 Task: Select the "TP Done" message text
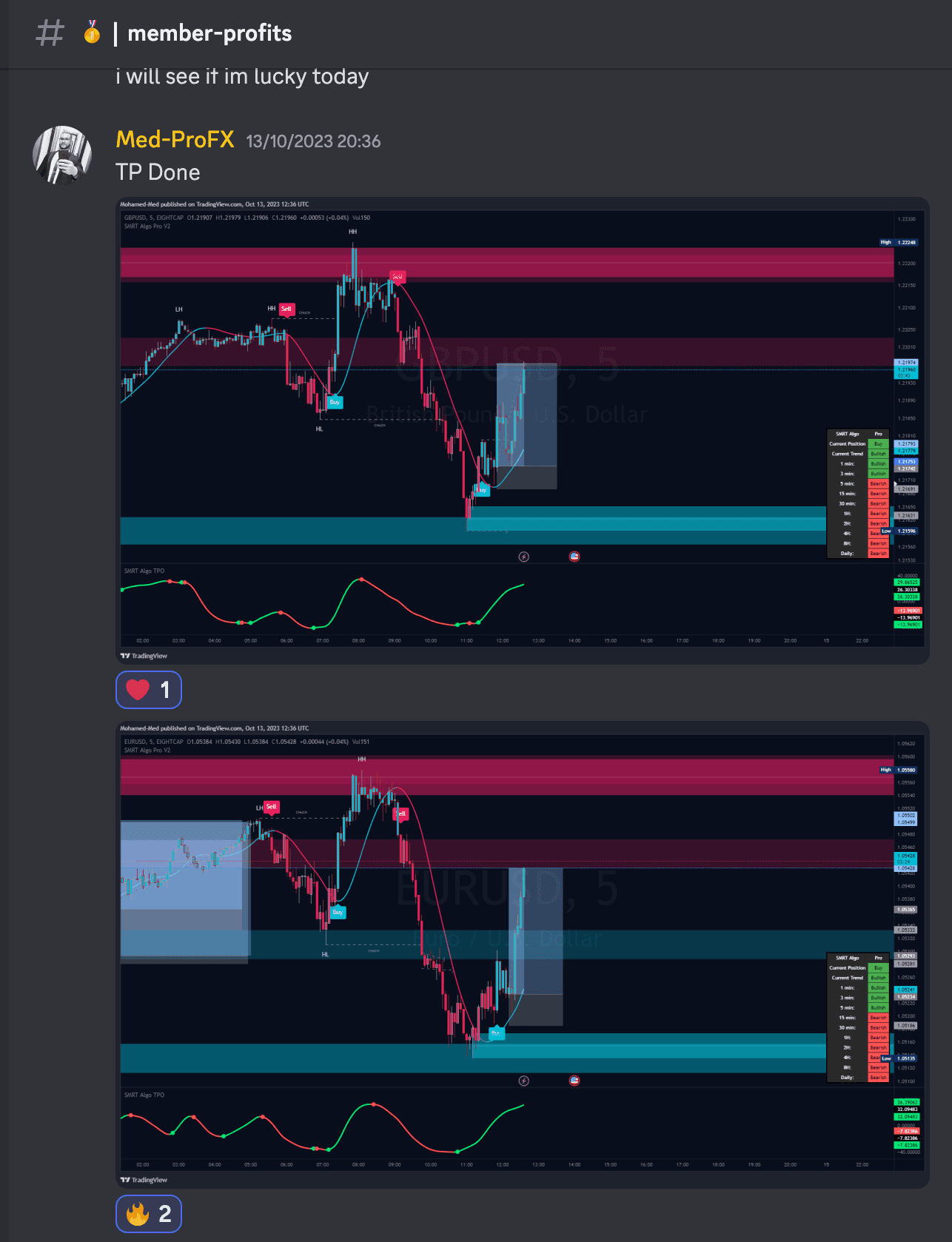[x=158, y=172]
